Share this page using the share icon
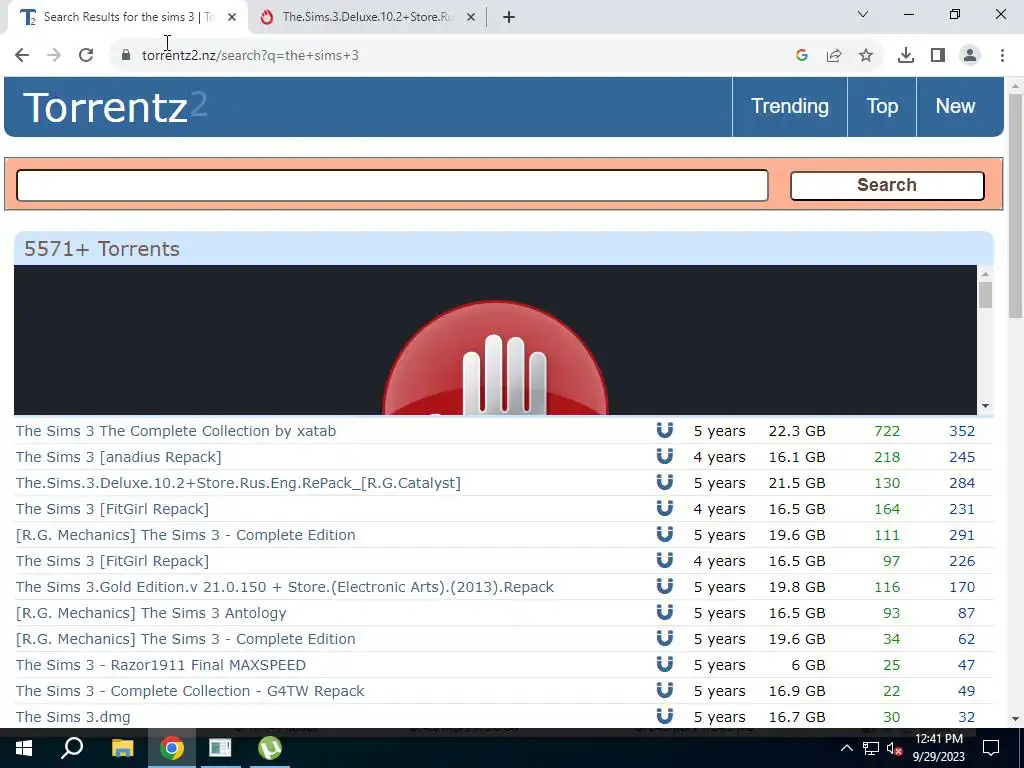Screen dimensions: 1024x768 point(834,56)
